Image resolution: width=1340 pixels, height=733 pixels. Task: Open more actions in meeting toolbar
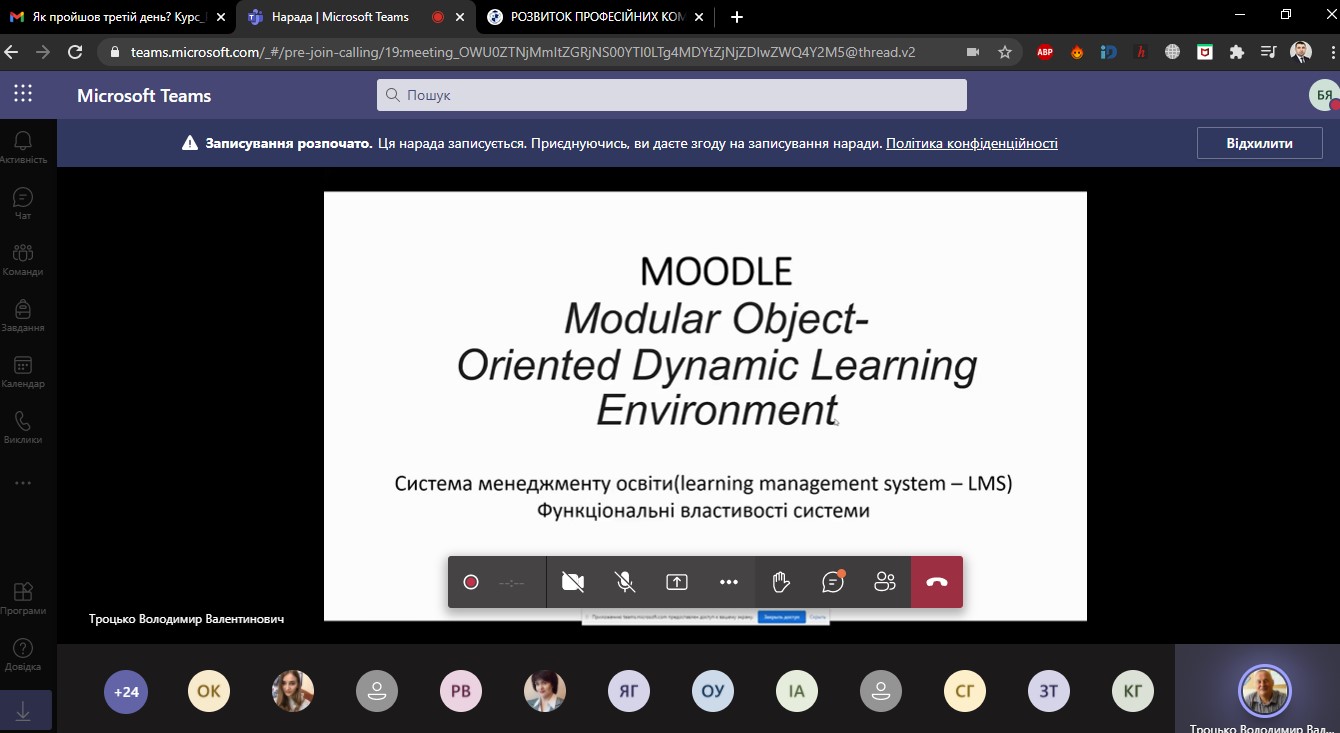click(729, 582)
